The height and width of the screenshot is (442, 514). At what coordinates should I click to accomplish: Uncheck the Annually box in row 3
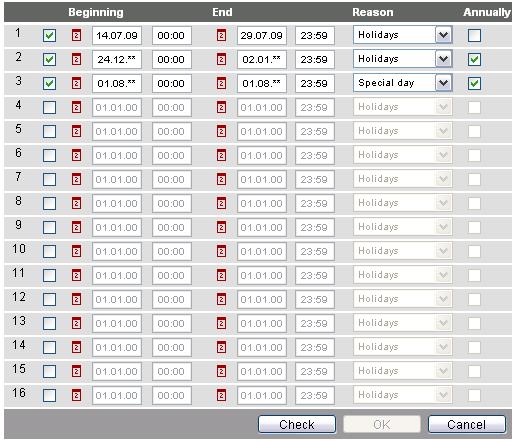[474, 83]
